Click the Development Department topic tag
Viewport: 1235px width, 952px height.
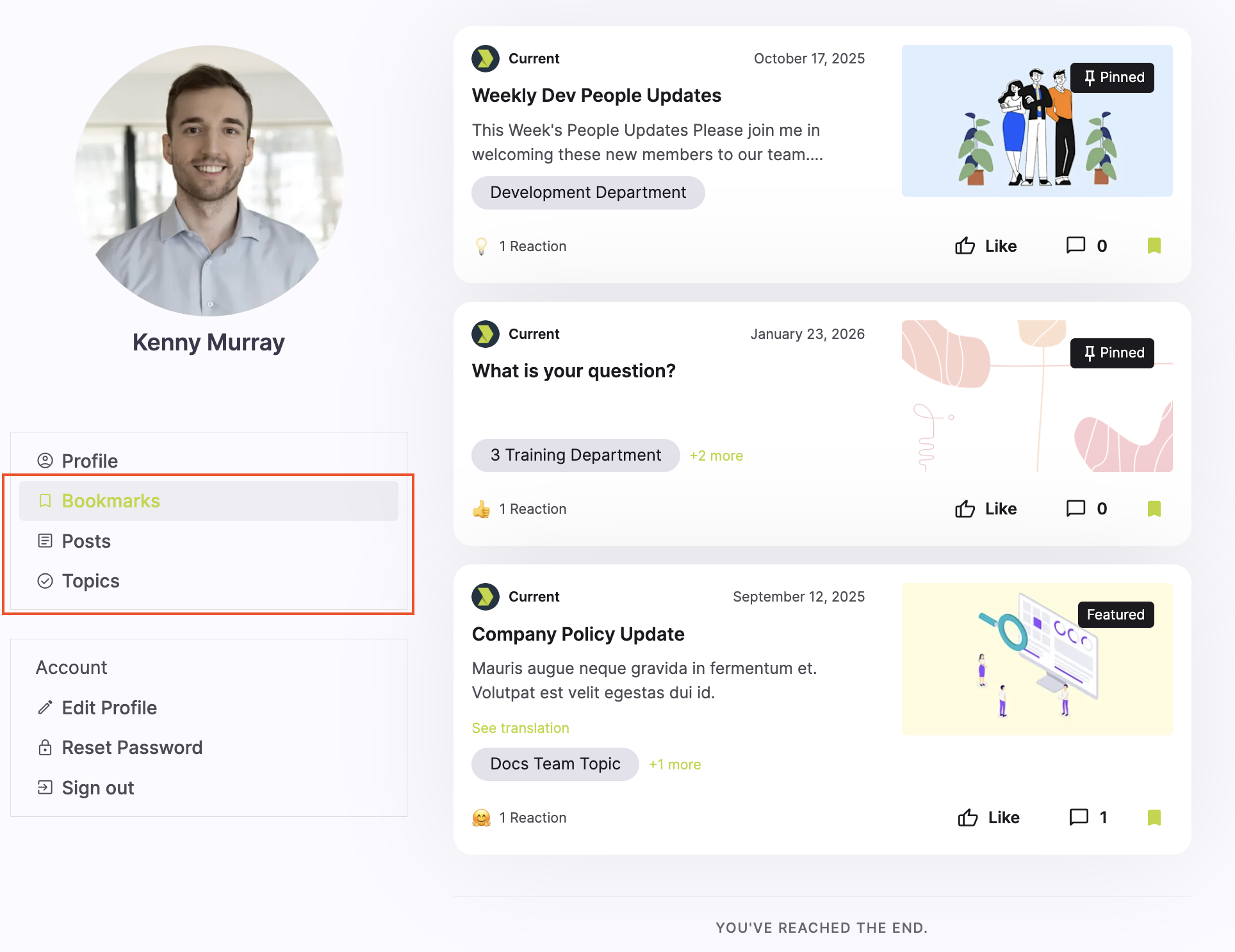[x=588, y=193]
